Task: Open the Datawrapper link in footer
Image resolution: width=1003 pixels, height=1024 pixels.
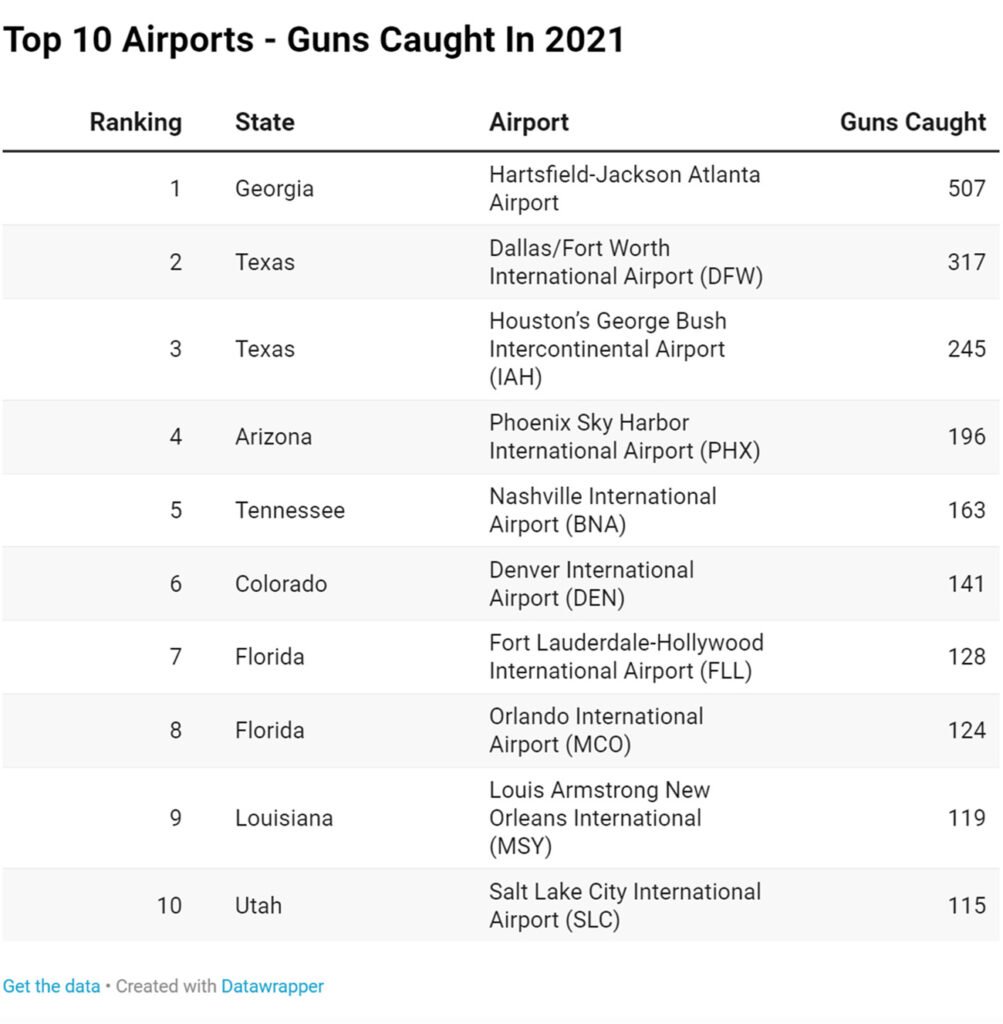Action: [272, 986]
